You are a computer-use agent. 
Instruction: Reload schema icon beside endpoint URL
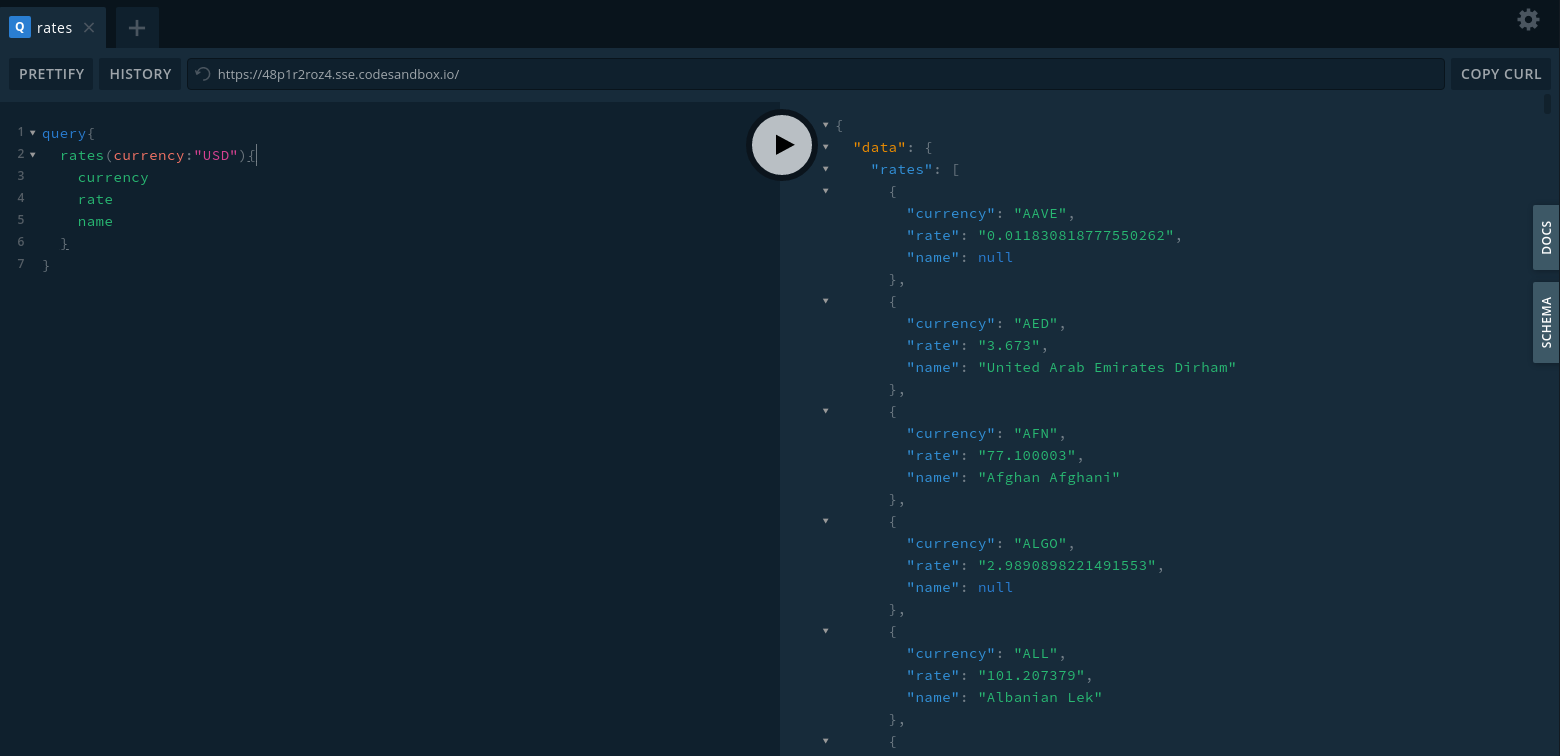pos(203,74)
